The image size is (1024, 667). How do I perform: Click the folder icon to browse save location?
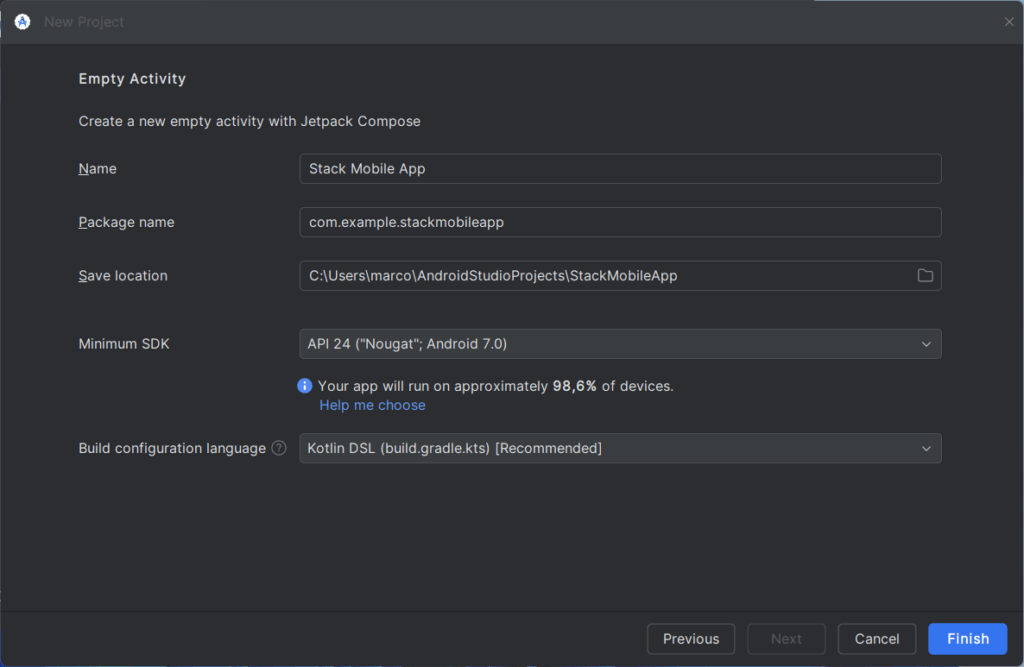click(x=925, y=275)
